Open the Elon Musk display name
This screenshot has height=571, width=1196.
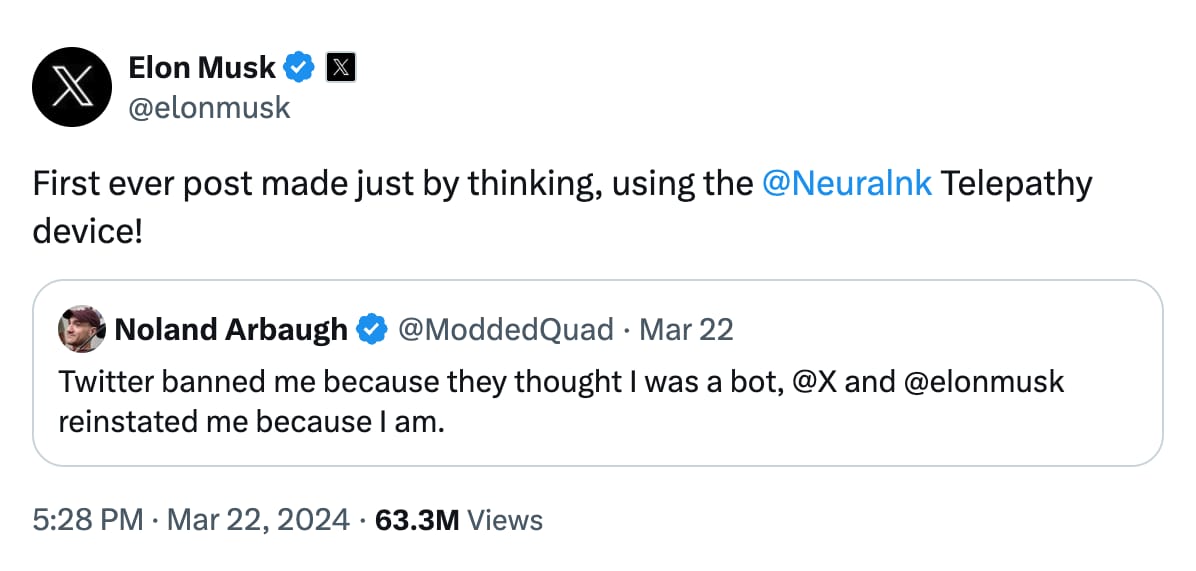202,67
